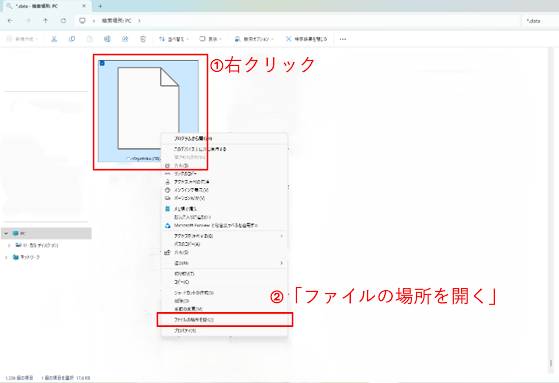This screenshot has width=559, height=383.
Task: Choose プログラムから開く in context menu
Action: [225, 139]
